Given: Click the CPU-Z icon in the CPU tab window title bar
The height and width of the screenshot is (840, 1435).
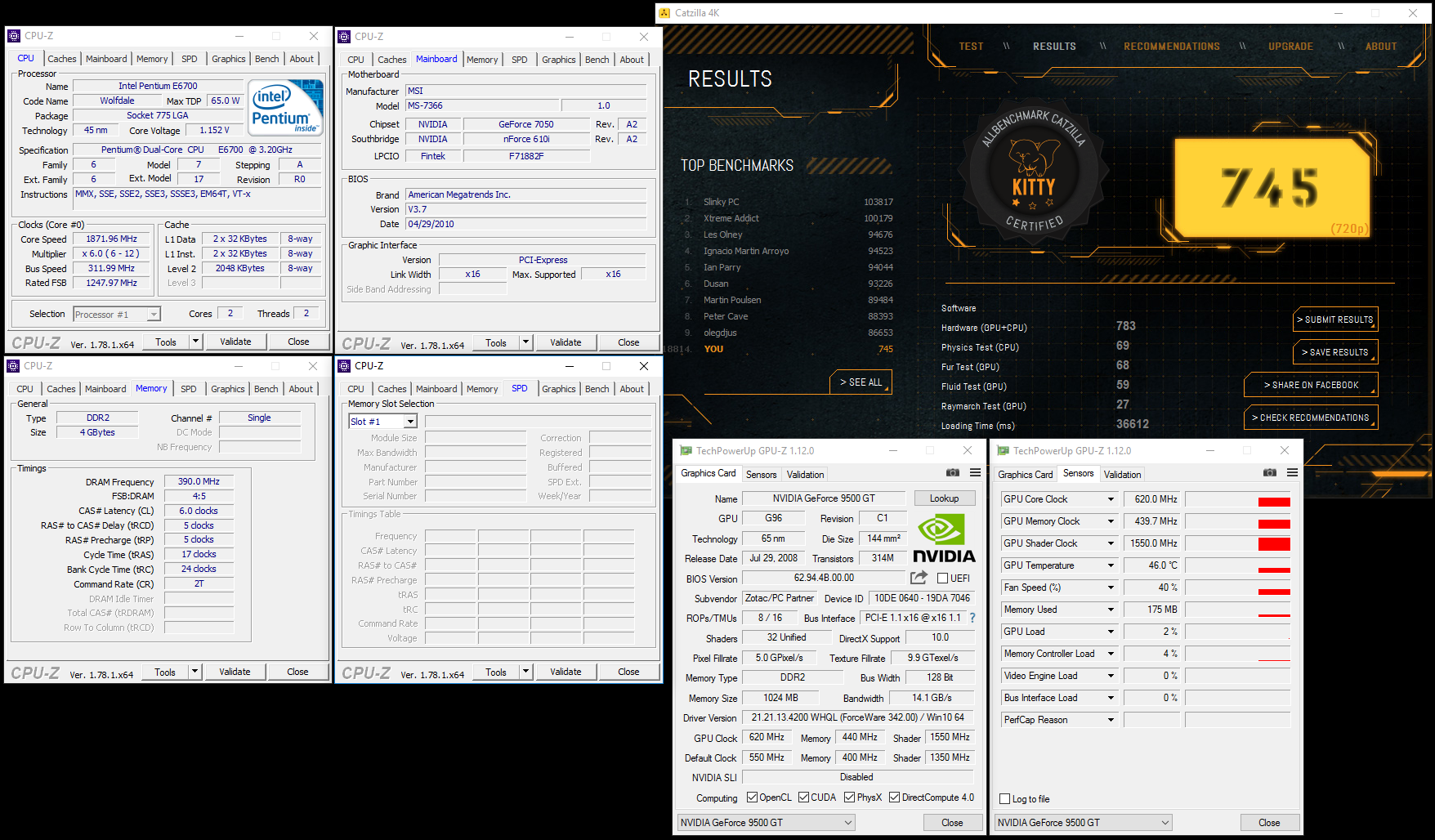Looking at the screenshot, I should [x=13, y=36].
